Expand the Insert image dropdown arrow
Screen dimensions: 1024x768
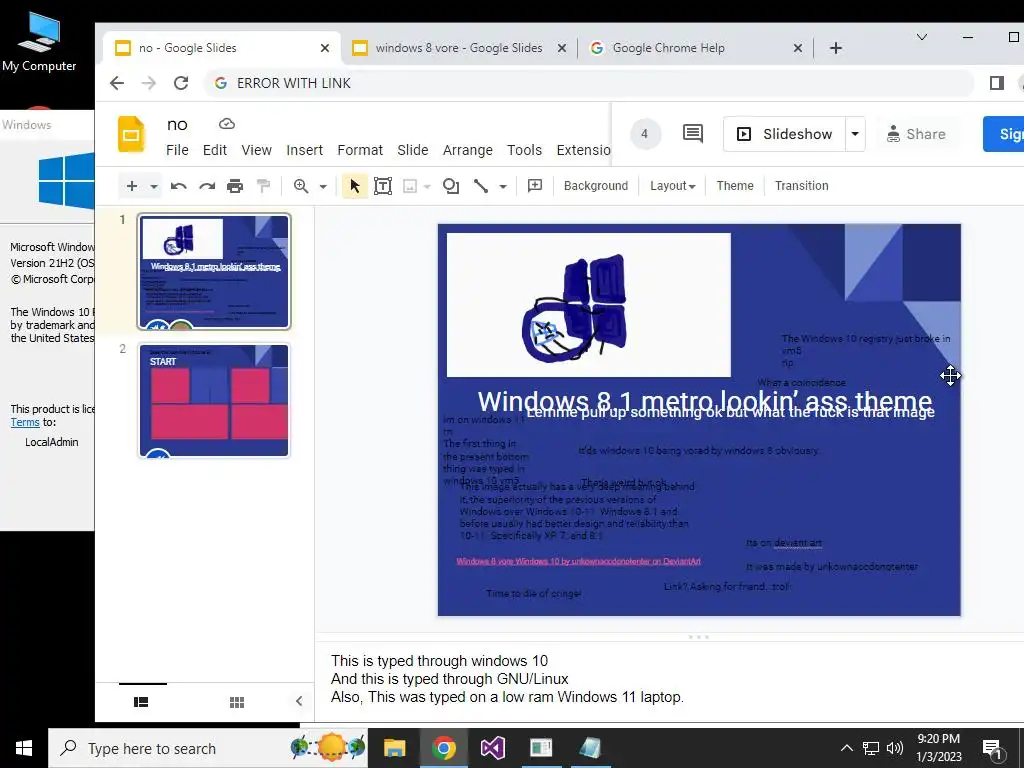coord(427,186)
